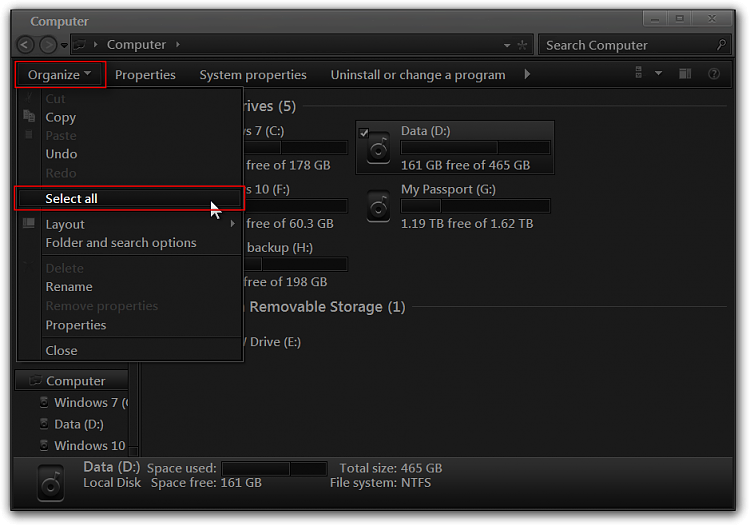Viewport: 750px width, 526px height.
Task: Open the view options dropdown arrow
Action: 658,73
